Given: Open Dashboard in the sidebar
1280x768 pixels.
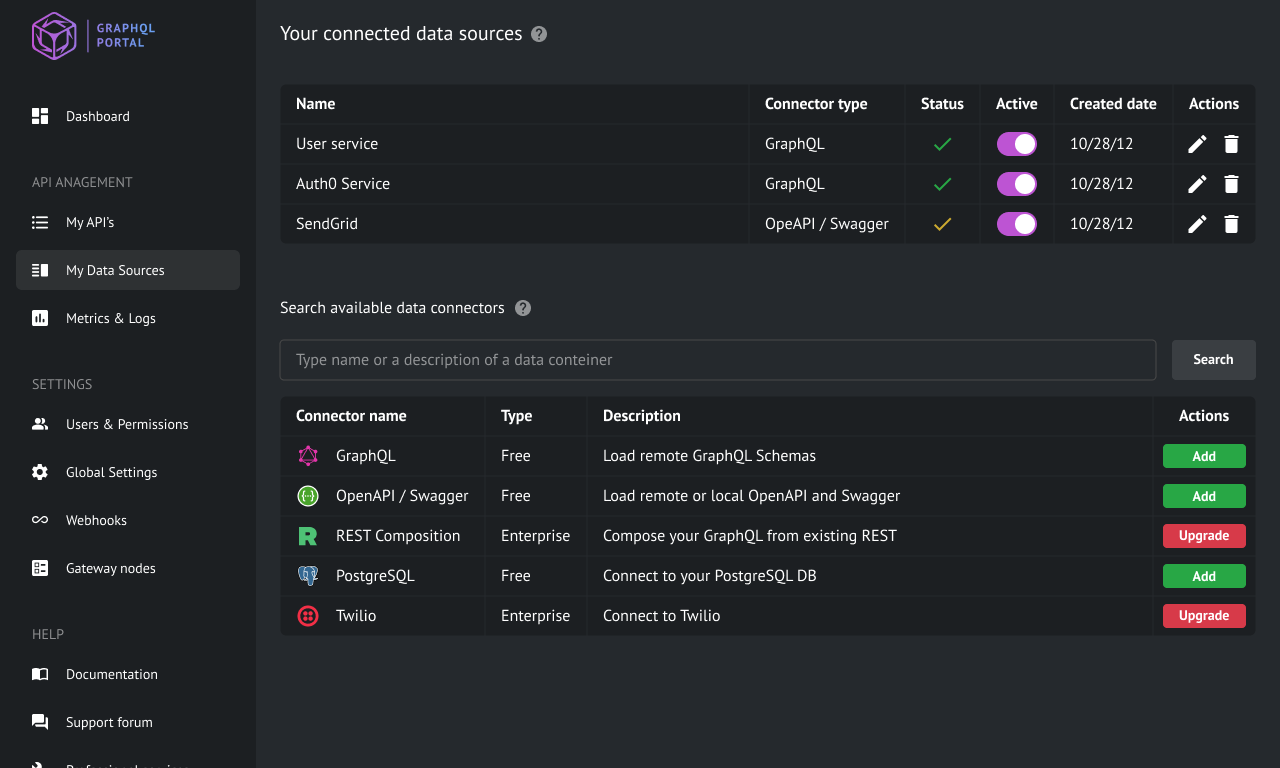Looking at the screenshot, I should click(x=128, y=116).
